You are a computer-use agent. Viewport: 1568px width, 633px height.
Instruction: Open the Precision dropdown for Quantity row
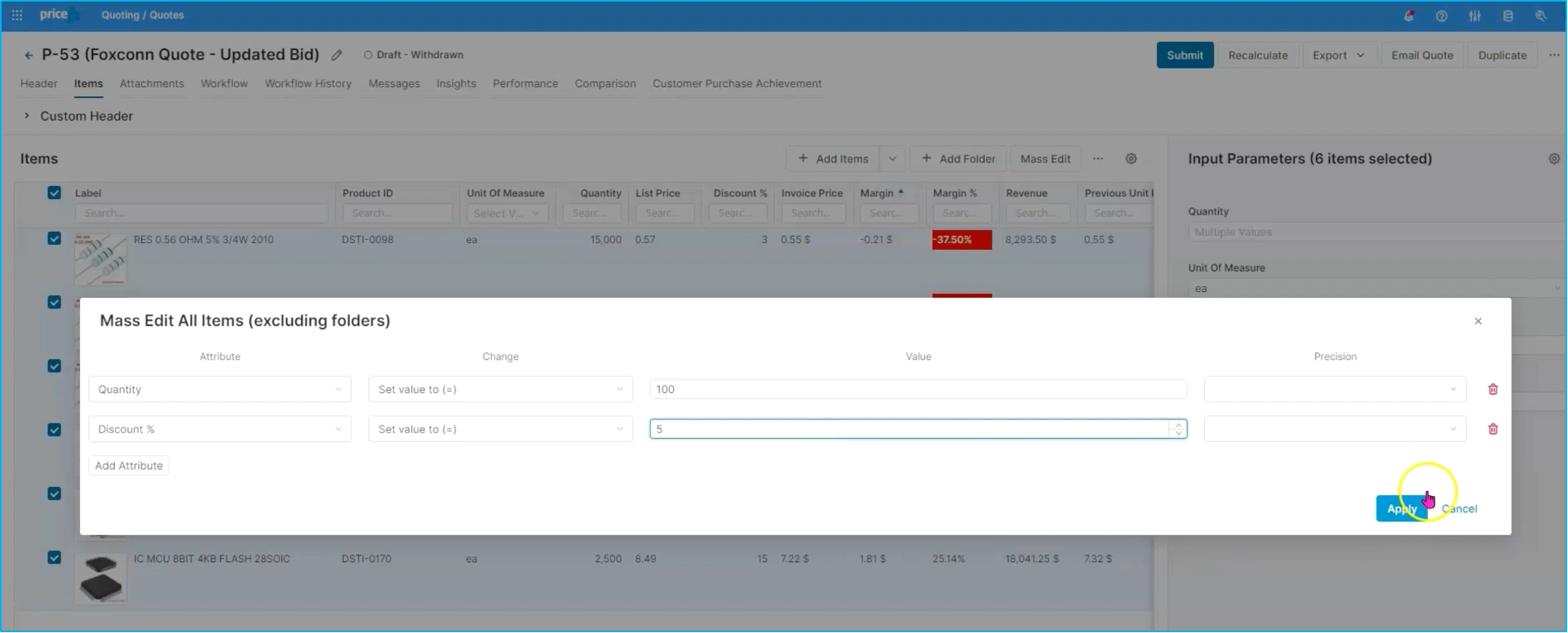point(1335,389)
